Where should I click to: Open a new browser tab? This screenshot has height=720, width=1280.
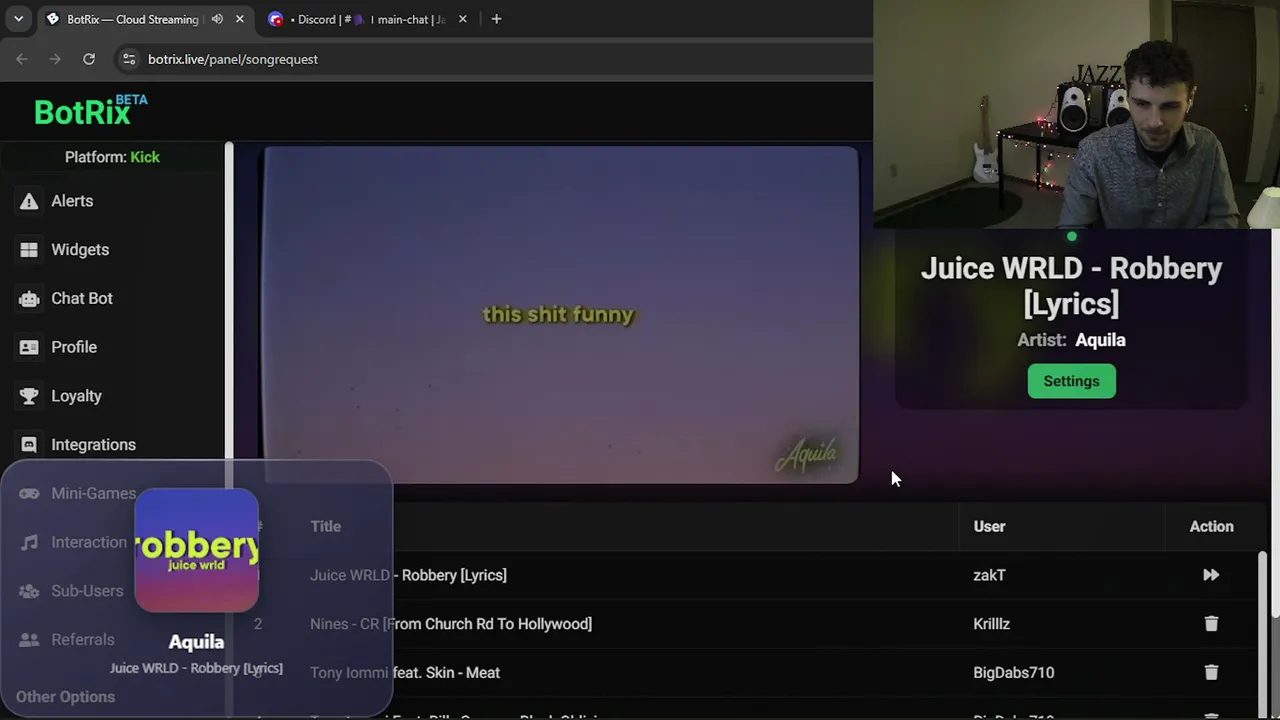496,19
